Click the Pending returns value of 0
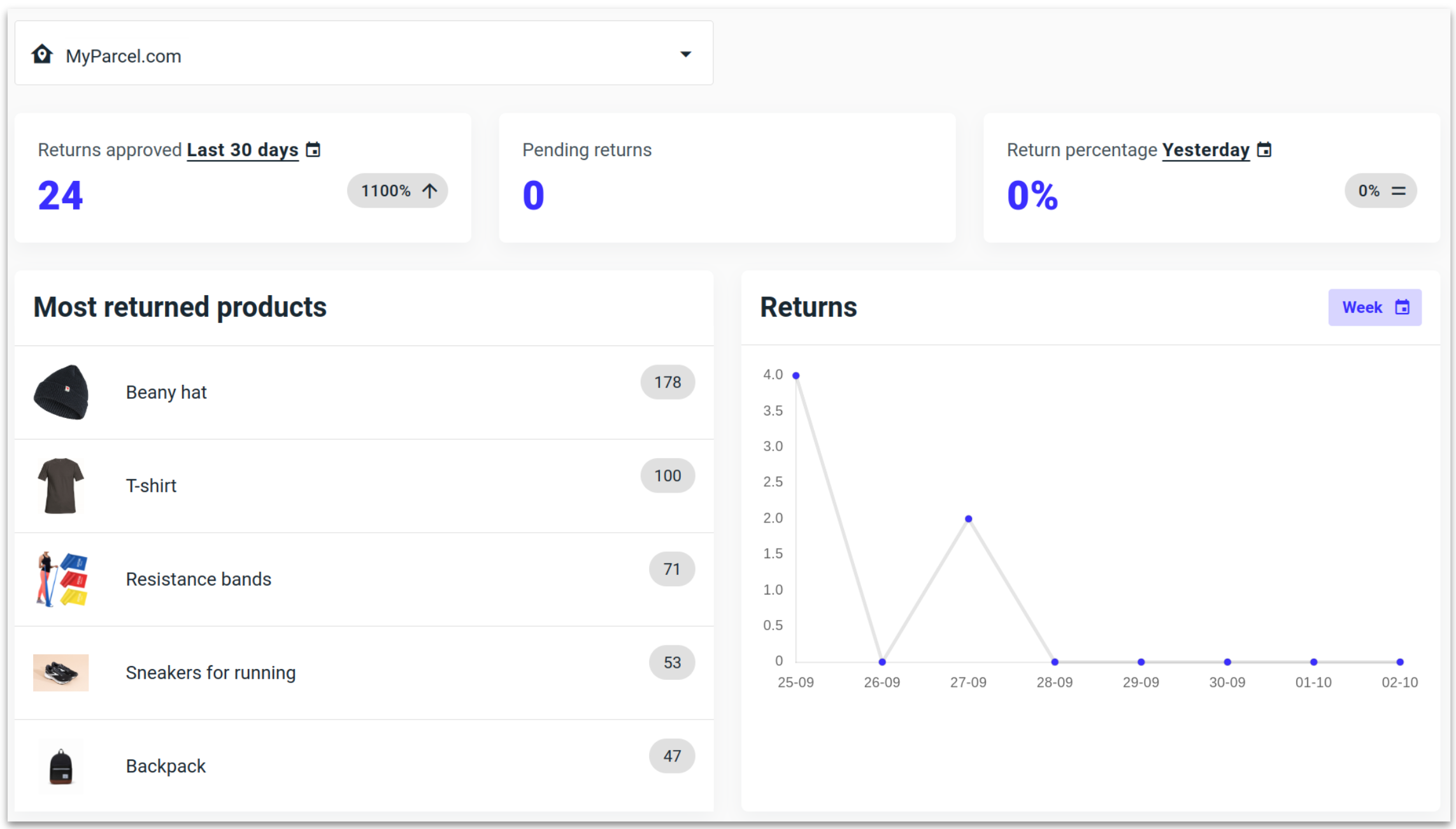Screen dimensions: 1456x829 [x=532, y=195]
